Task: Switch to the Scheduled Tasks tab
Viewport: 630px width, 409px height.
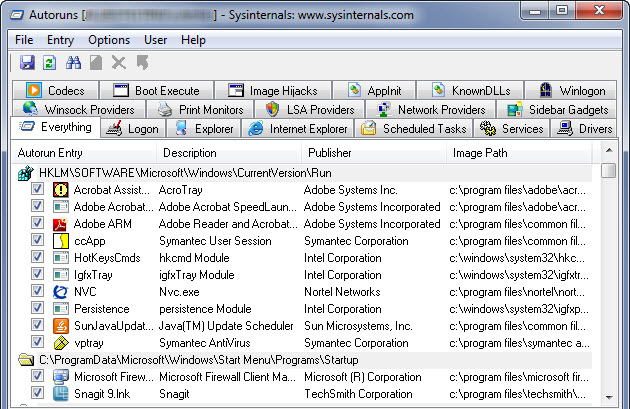Action: pos(414,129)
